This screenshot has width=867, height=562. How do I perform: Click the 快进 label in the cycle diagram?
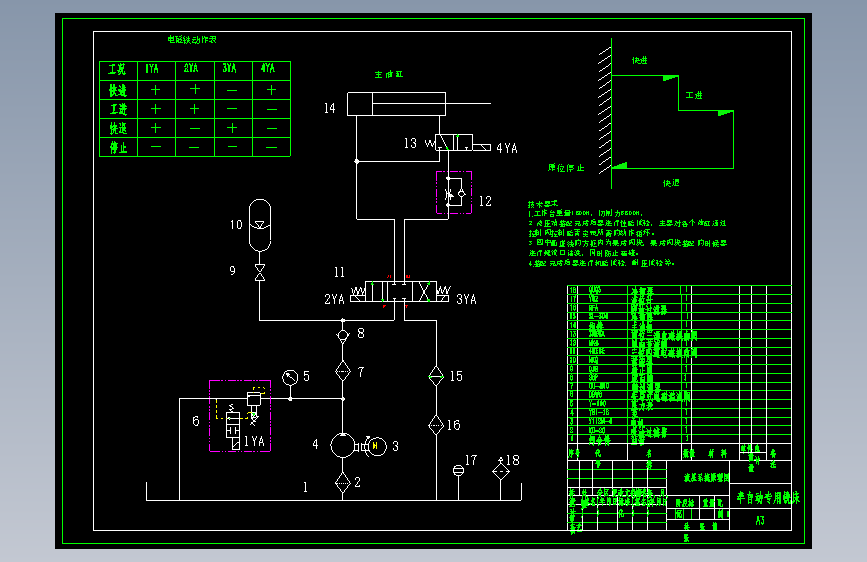tap(640, 60)
